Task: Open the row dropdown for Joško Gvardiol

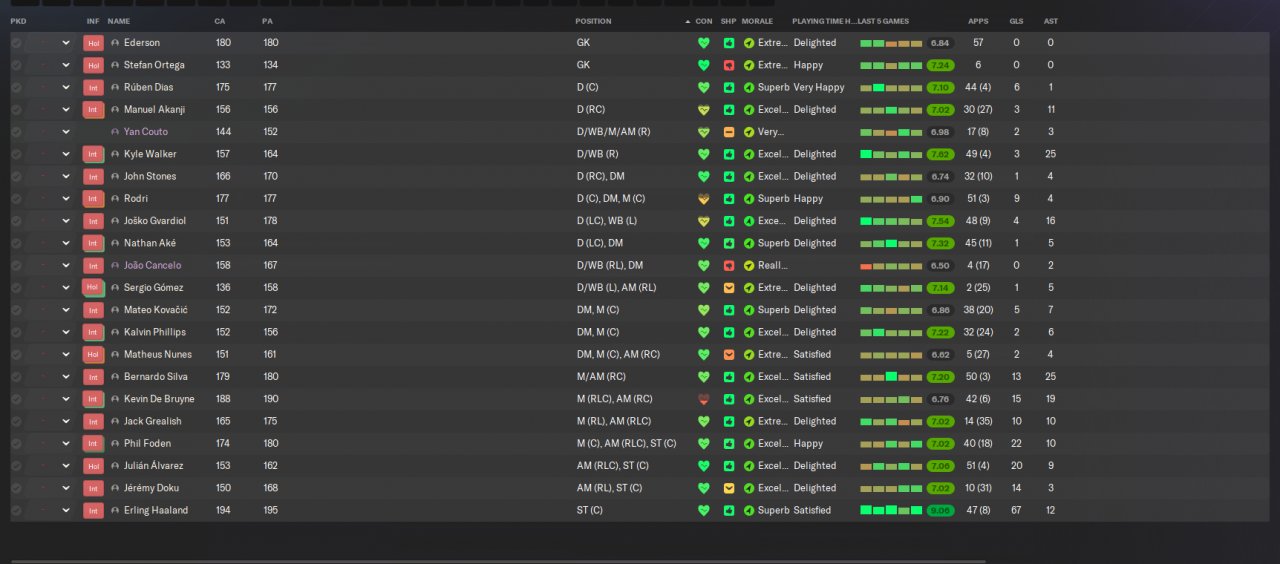Action: coord(66,221)
